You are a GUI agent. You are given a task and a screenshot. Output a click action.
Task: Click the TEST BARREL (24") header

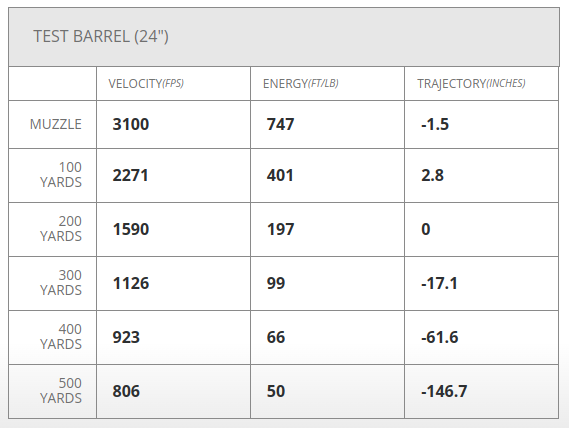pyautogui.click(x=101, y=37)
